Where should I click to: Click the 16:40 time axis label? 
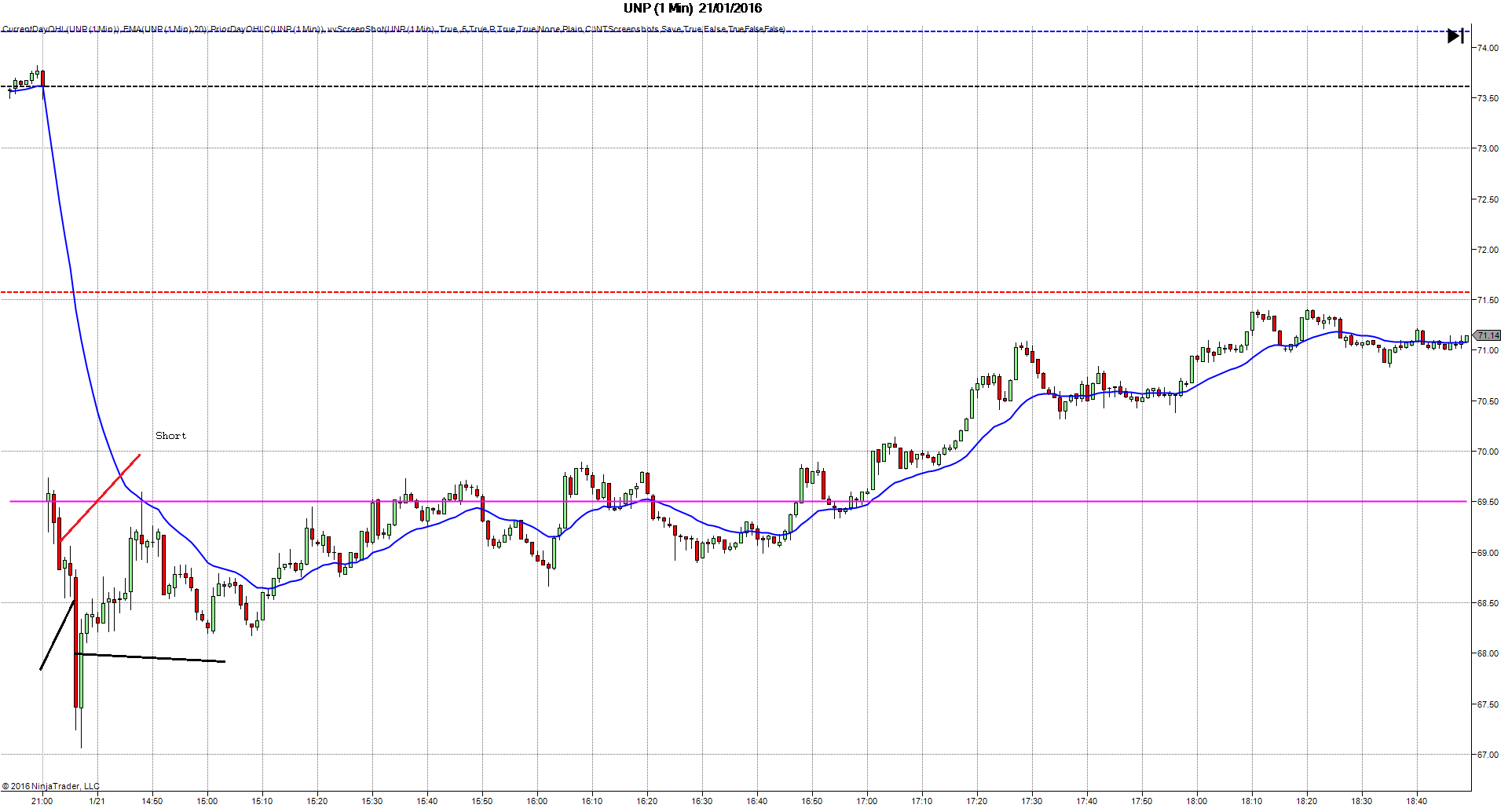(757, 801)
